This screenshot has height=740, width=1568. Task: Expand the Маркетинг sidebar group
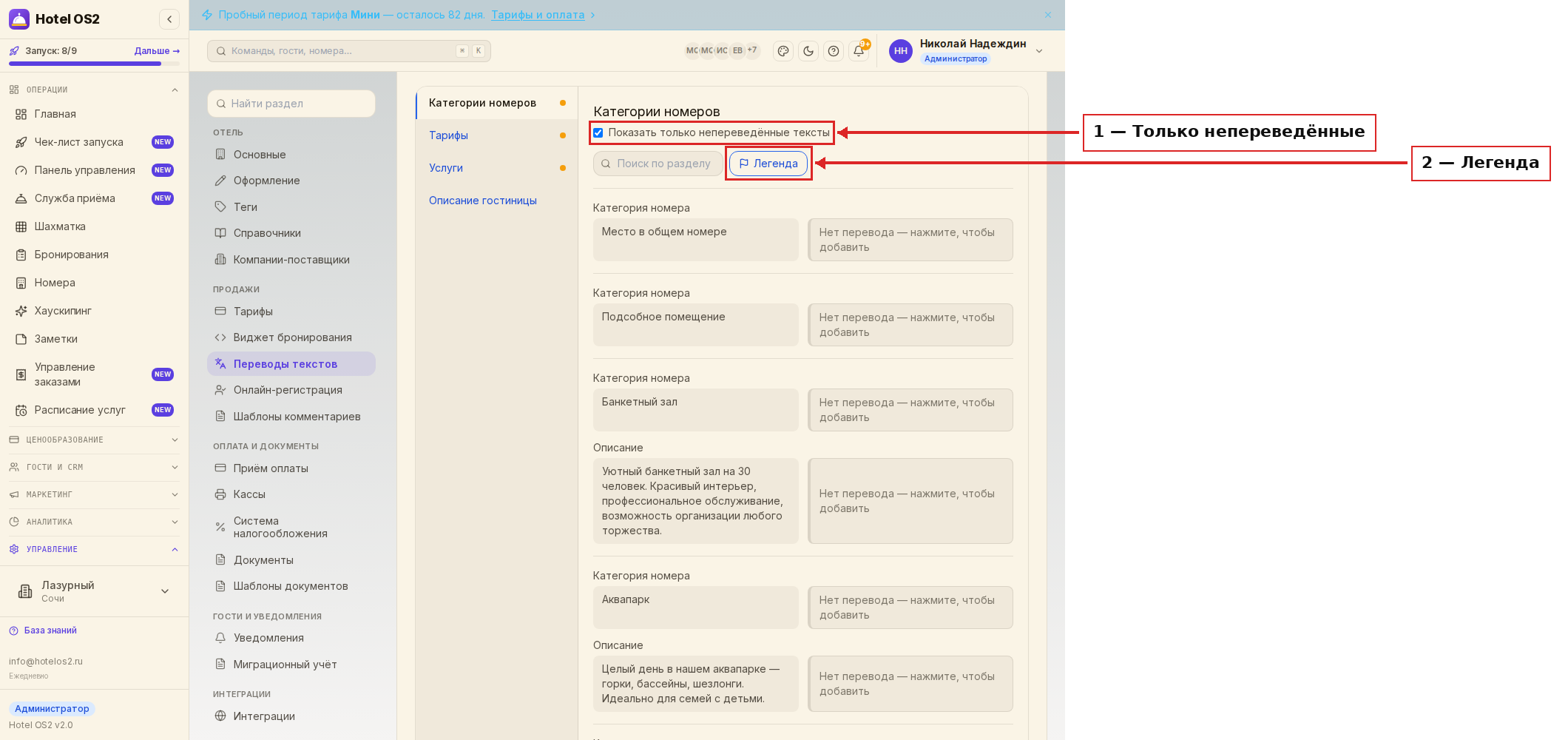pos(94,494)
